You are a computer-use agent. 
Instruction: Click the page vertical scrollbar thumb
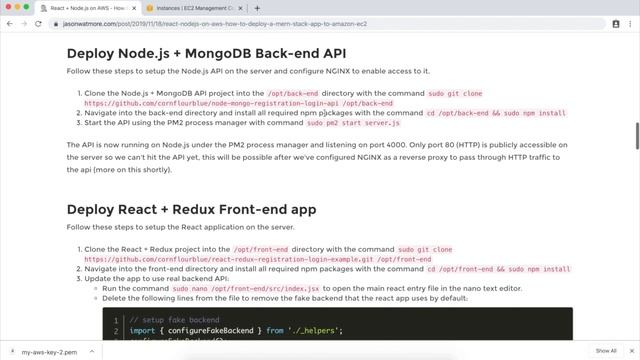click(x=637, y=136)
